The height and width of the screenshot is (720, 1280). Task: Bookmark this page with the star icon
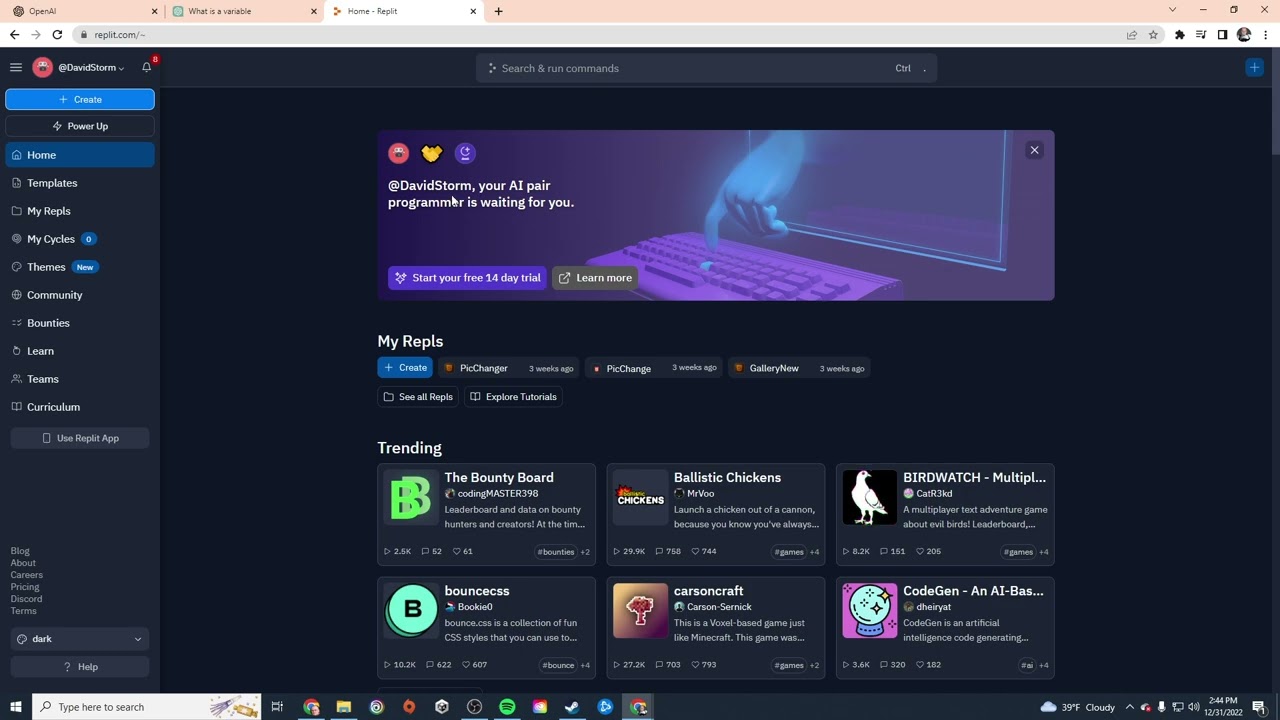click(1153, 35)
